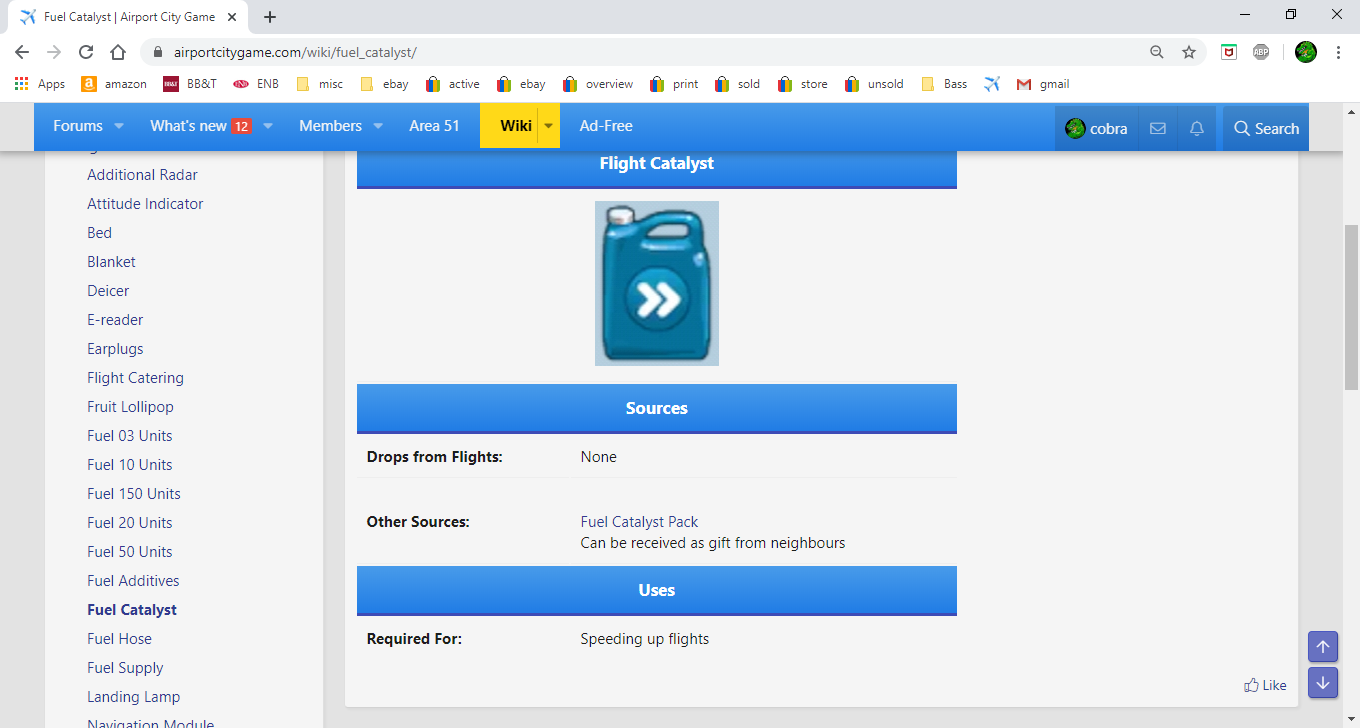Image resolution: width=1360 pixels, height=728 pixels.
Task: Select the current Fuel Catalyst sidebar entry
Action: [x=132, y=610]
